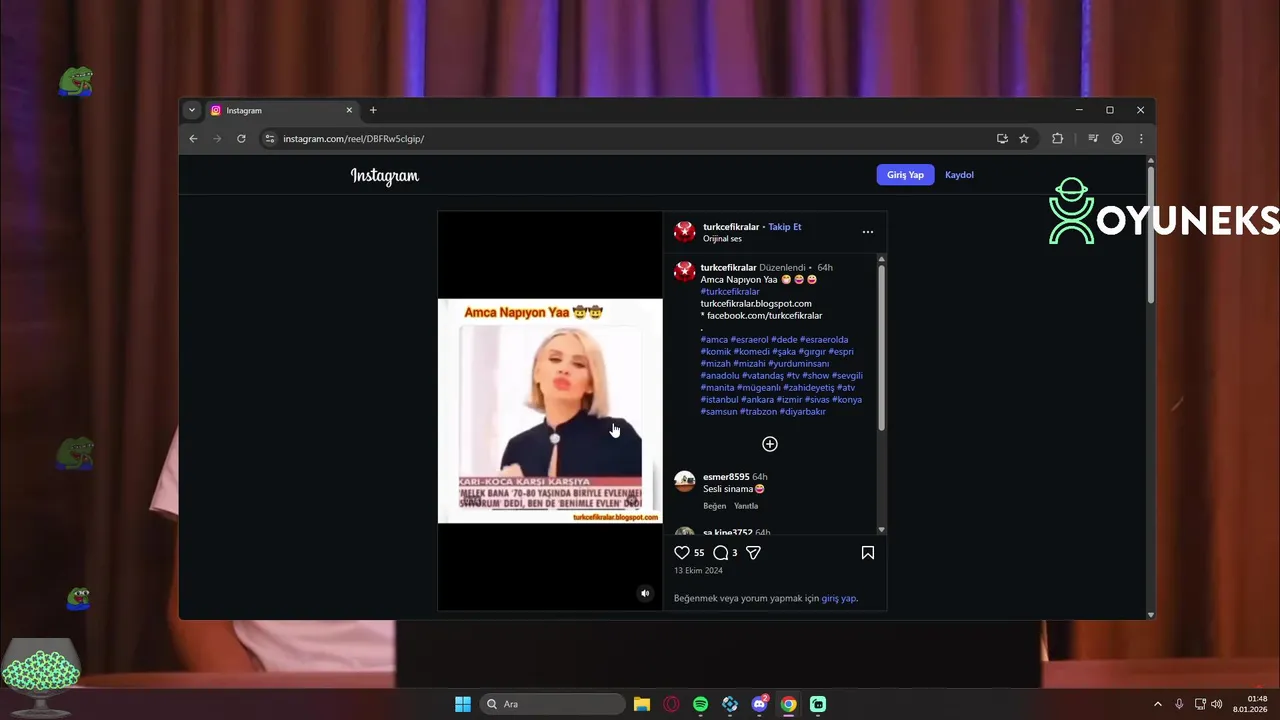
Task: Open the esmer8595 username link
Action: [726, 477]
